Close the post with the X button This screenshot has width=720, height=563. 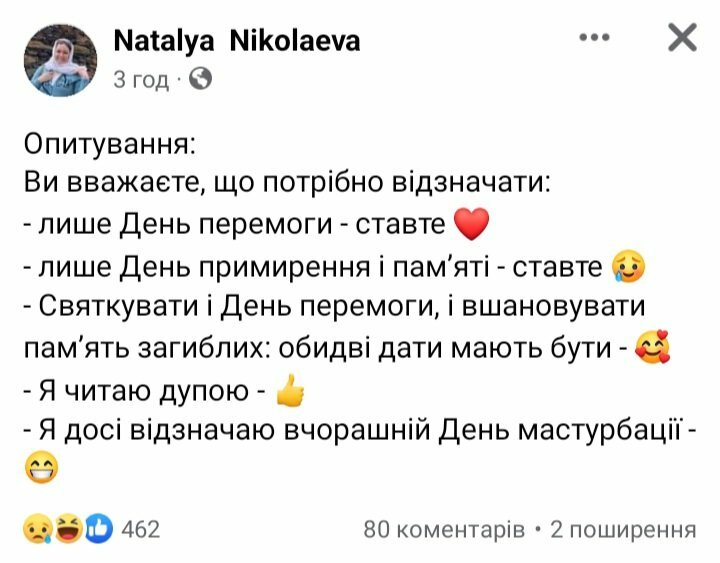(681, 39)
